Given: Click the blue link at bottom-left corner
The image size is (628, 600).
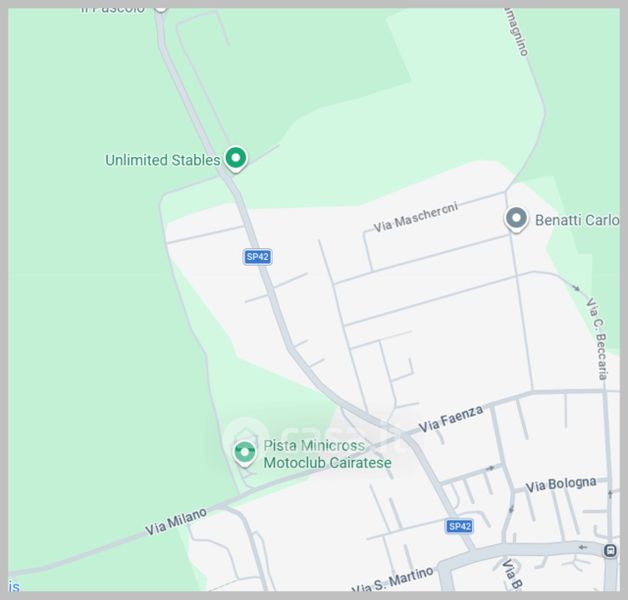Looking at the screenshot, I should [14, 587].
